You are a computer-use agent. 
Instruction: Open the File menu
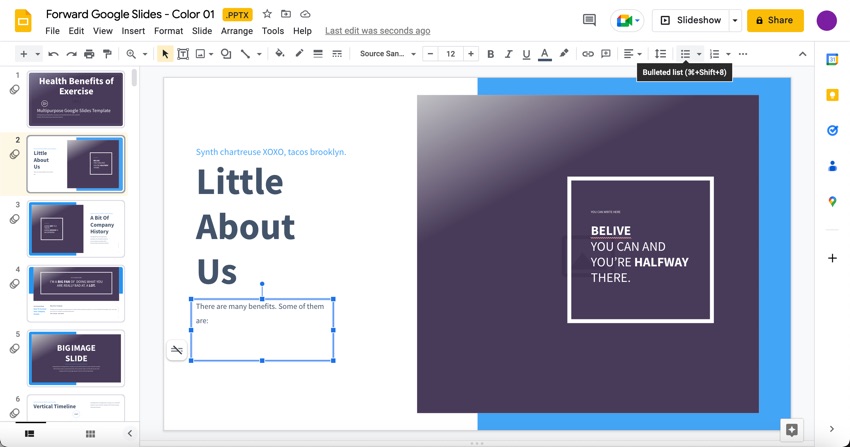coord(53,31)
